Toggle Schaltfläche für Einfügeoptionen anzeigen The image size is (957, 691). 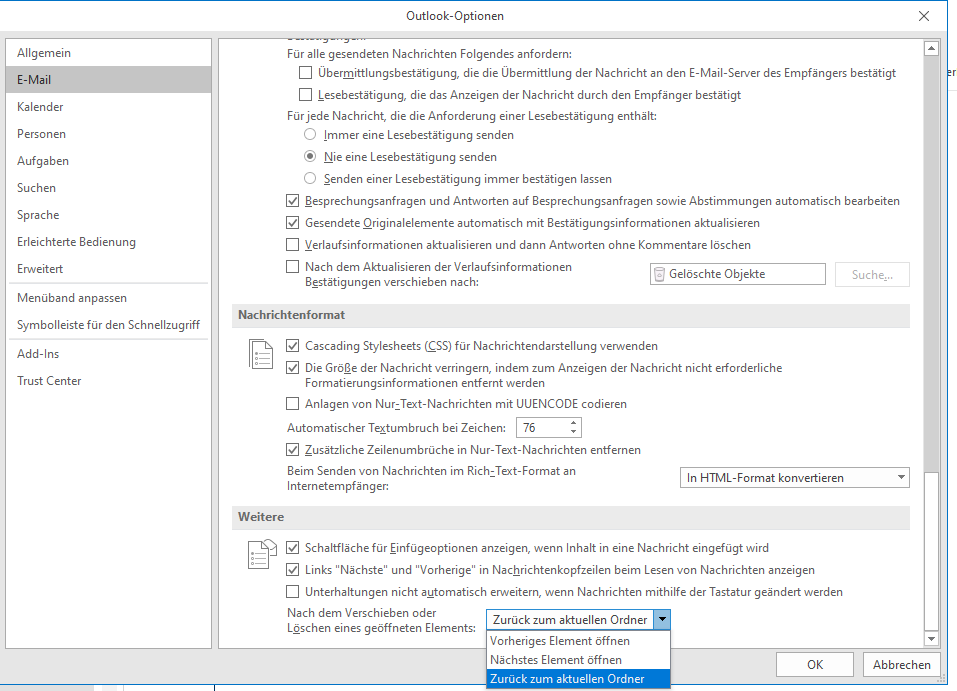pyautogui.click(x=293, y=548)
